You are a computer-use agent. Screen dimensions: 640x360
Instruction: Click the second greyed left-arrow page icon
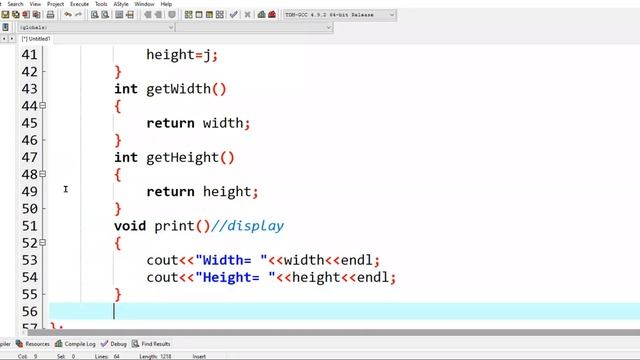[x=158, y=15]
